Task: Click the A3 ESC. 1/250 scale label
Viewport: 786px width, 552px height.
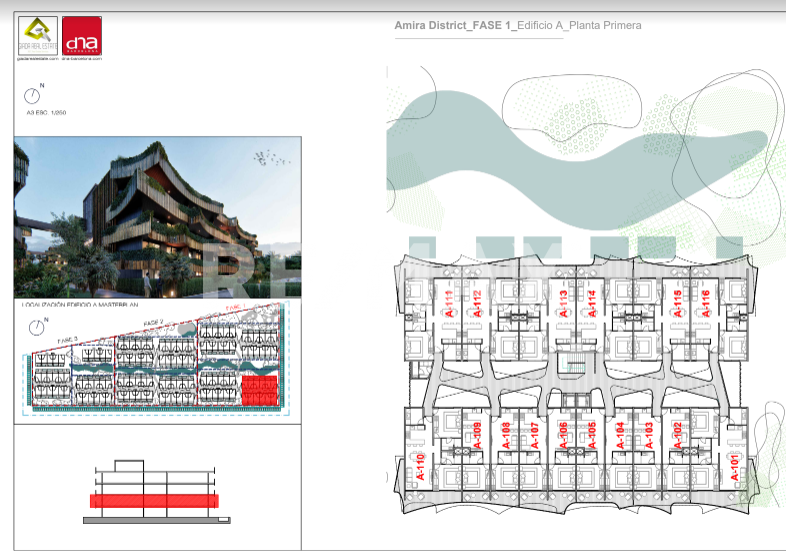Action: 46,112
